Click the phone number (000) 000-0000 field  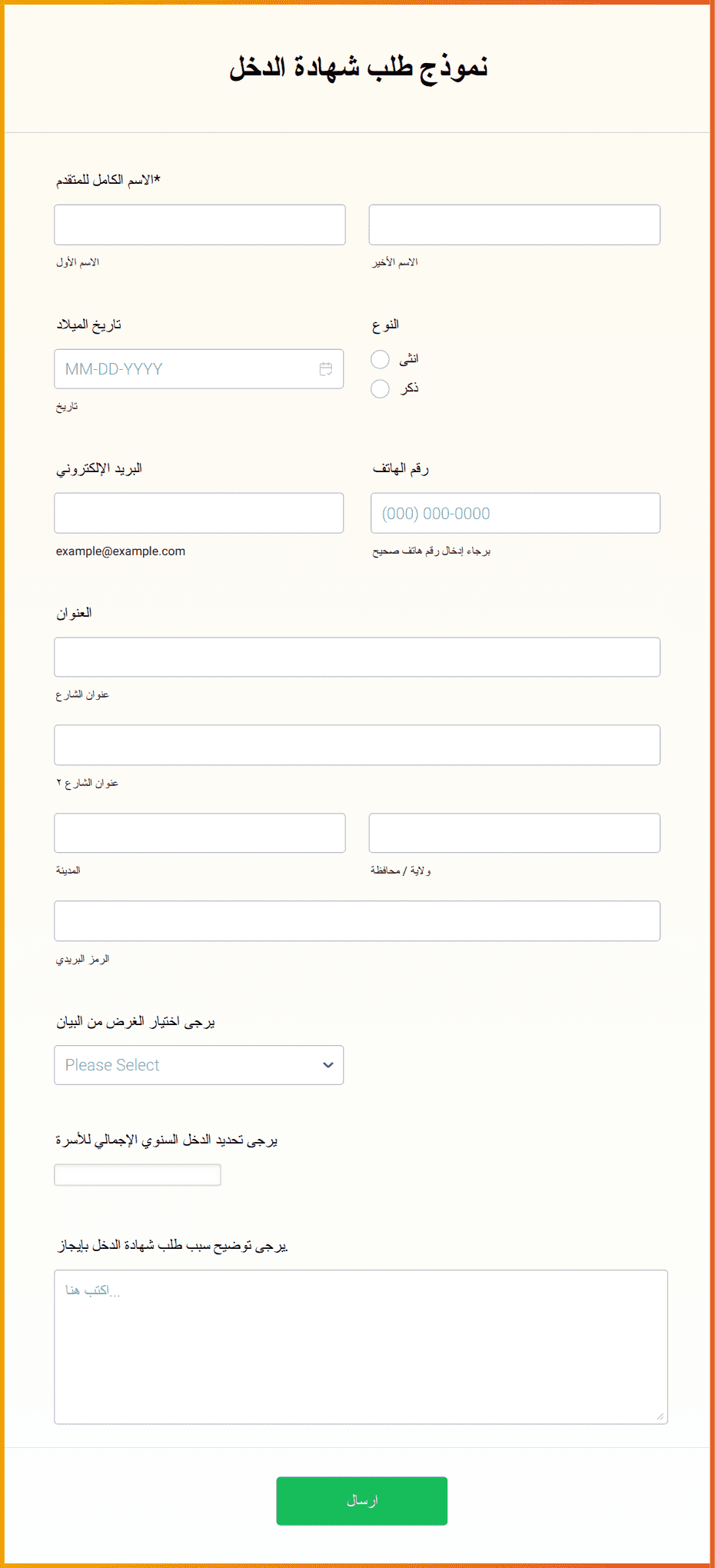pos(515,513)
